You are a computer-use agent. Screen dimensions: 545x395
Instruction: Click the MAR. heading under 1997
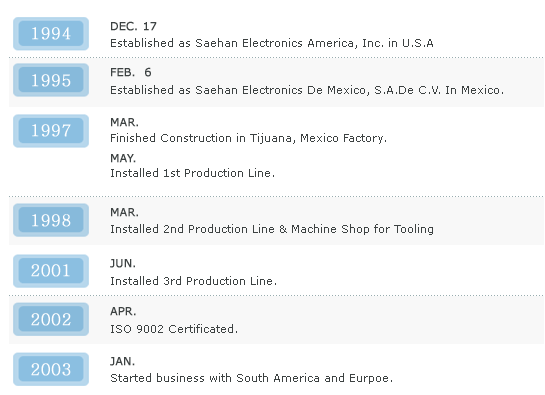click(124, 122)
